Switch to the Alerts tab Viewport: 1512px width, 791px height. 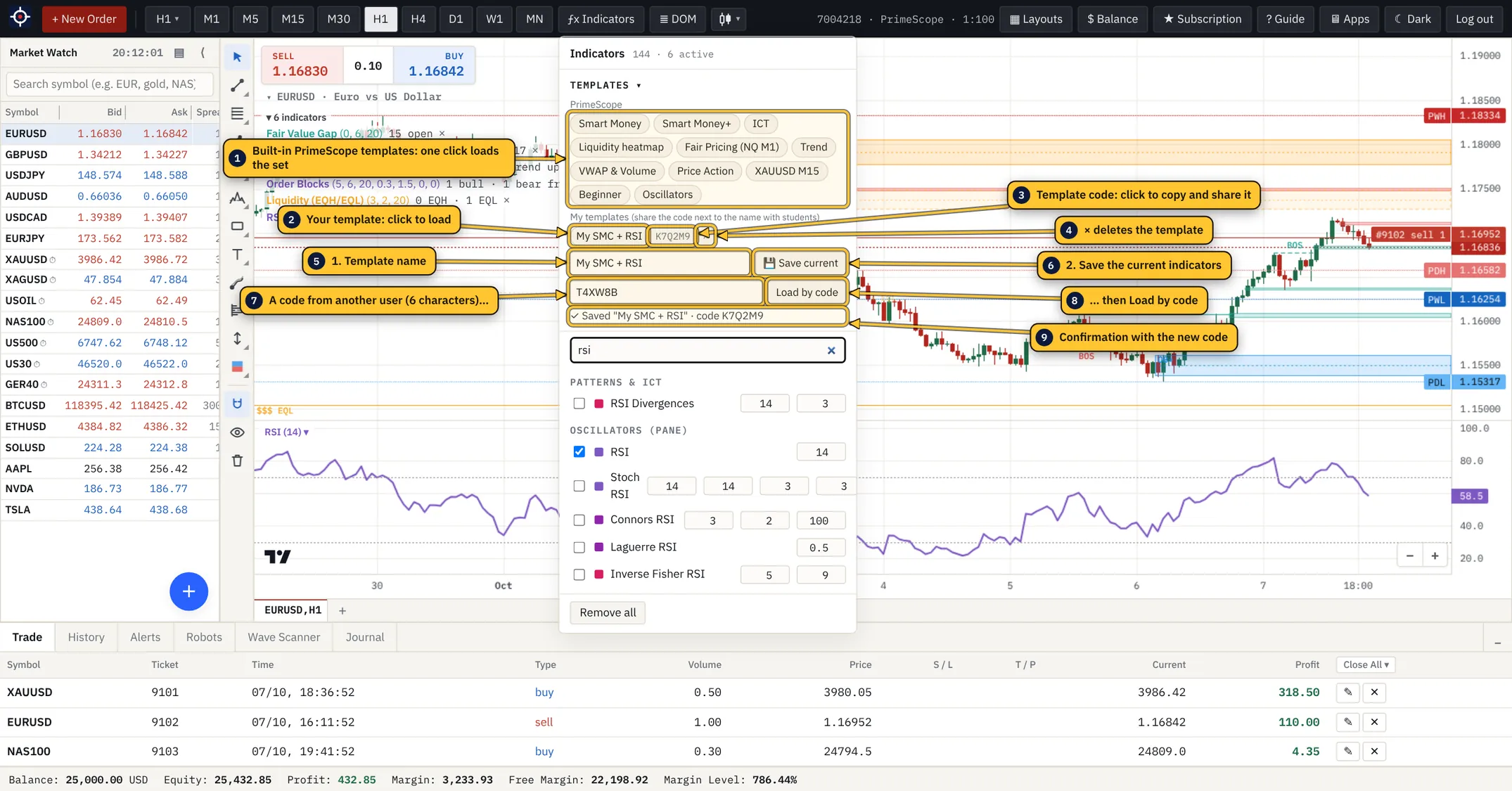click(x=145, y=637)
